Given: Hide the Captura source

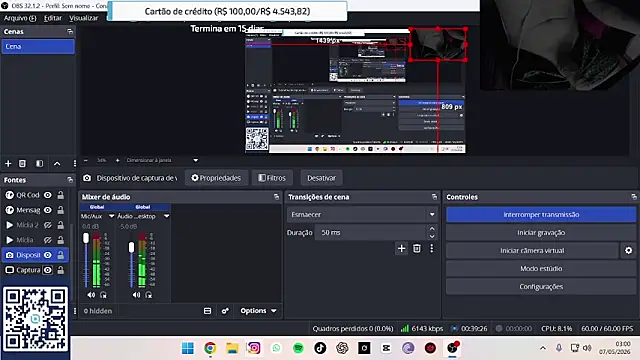Looking at the screenshot, I should tap(48, 270).
